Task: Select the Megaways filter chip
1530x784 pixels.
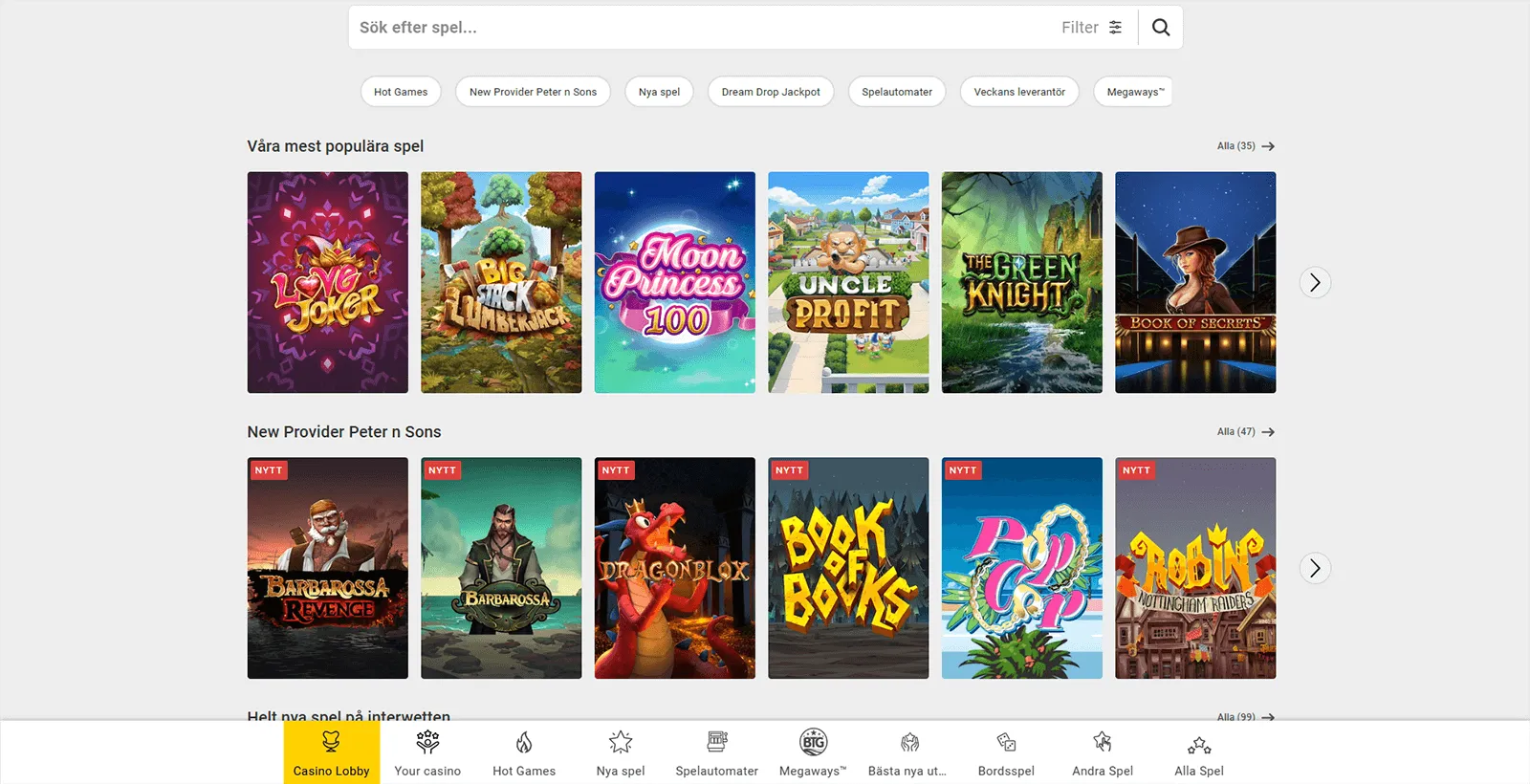Action: 1134,92
